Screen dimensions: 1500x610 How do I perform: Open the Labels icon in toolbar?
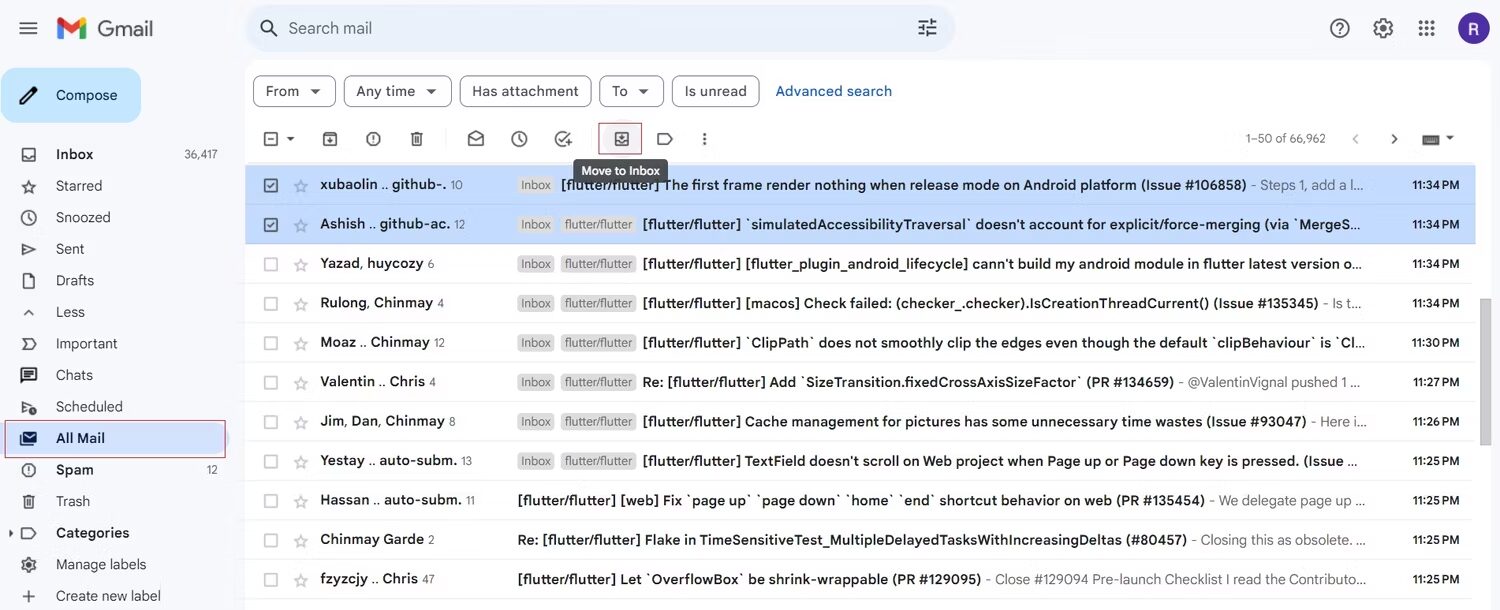pos(664,139)
